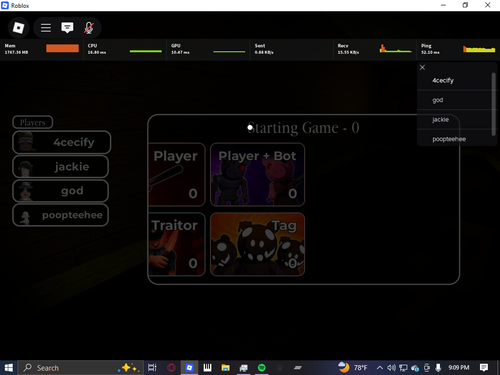Click the CPU stats graph
500x375 pixels.
(146, 51)
